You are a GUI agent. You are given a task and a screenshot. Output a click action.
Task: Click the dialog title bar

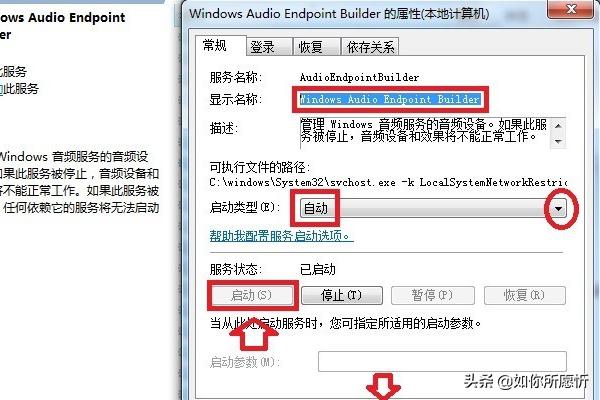click(364, 14)
